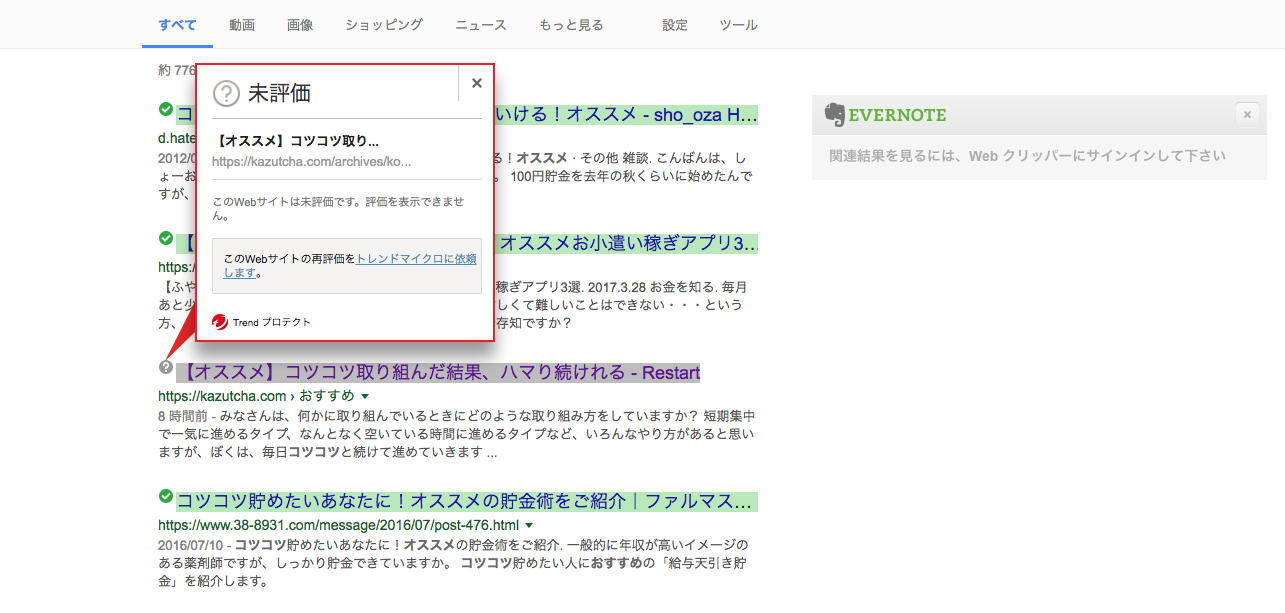Open the コツコツ貯めたいあなたに result link
This screenshot has height=613, width=1285.
tap(467, 501)
